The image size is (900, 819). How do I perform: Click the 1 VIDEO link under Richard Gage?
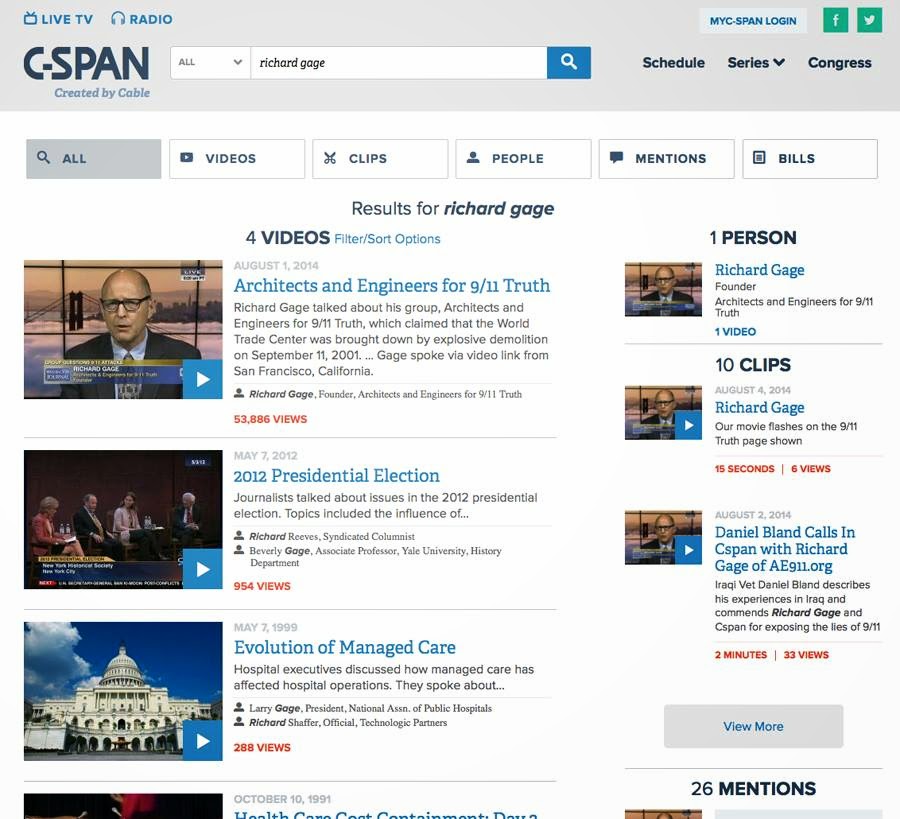735,332
